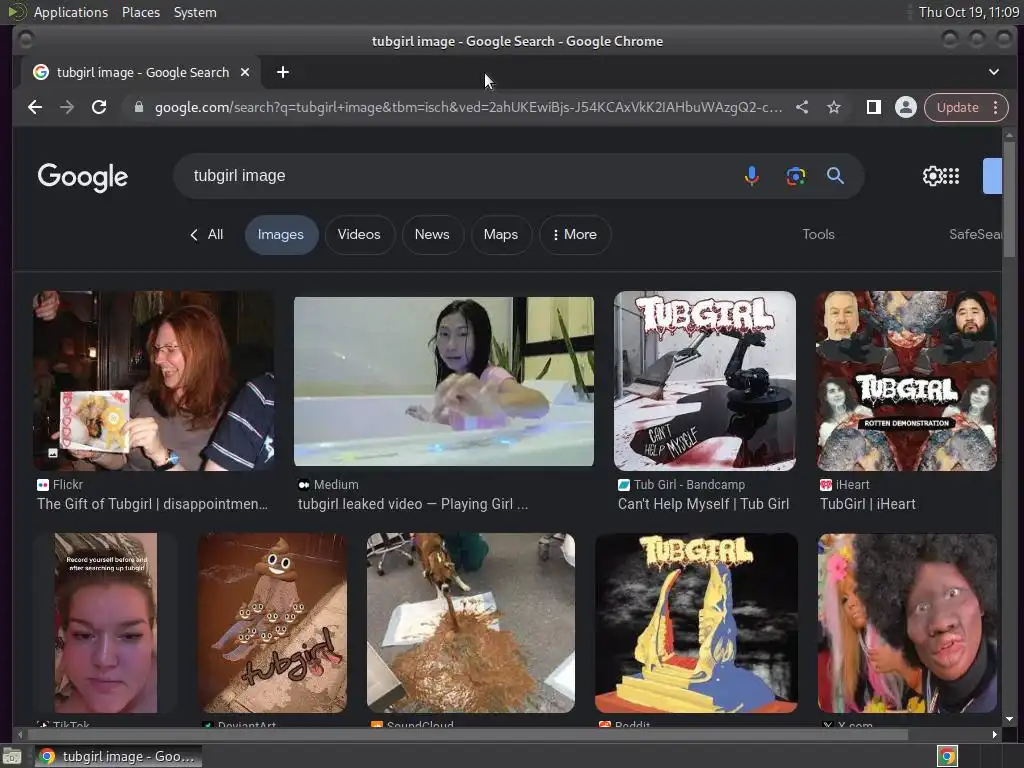Image resolution: width=1024 pixels, height=768 pixels.
Task: Click the blue sign-in button
Action: [x=992, y=176]
